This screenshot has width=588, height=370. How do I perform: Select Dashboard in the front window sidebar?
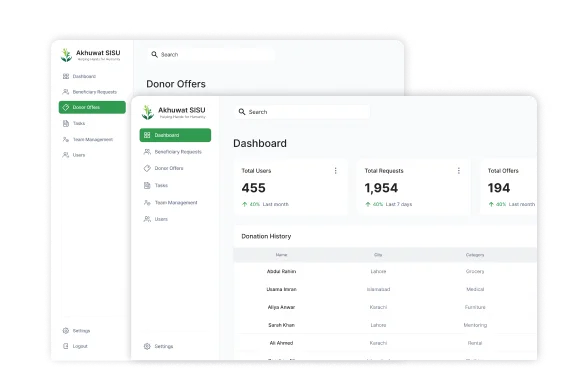click(175, 135)
